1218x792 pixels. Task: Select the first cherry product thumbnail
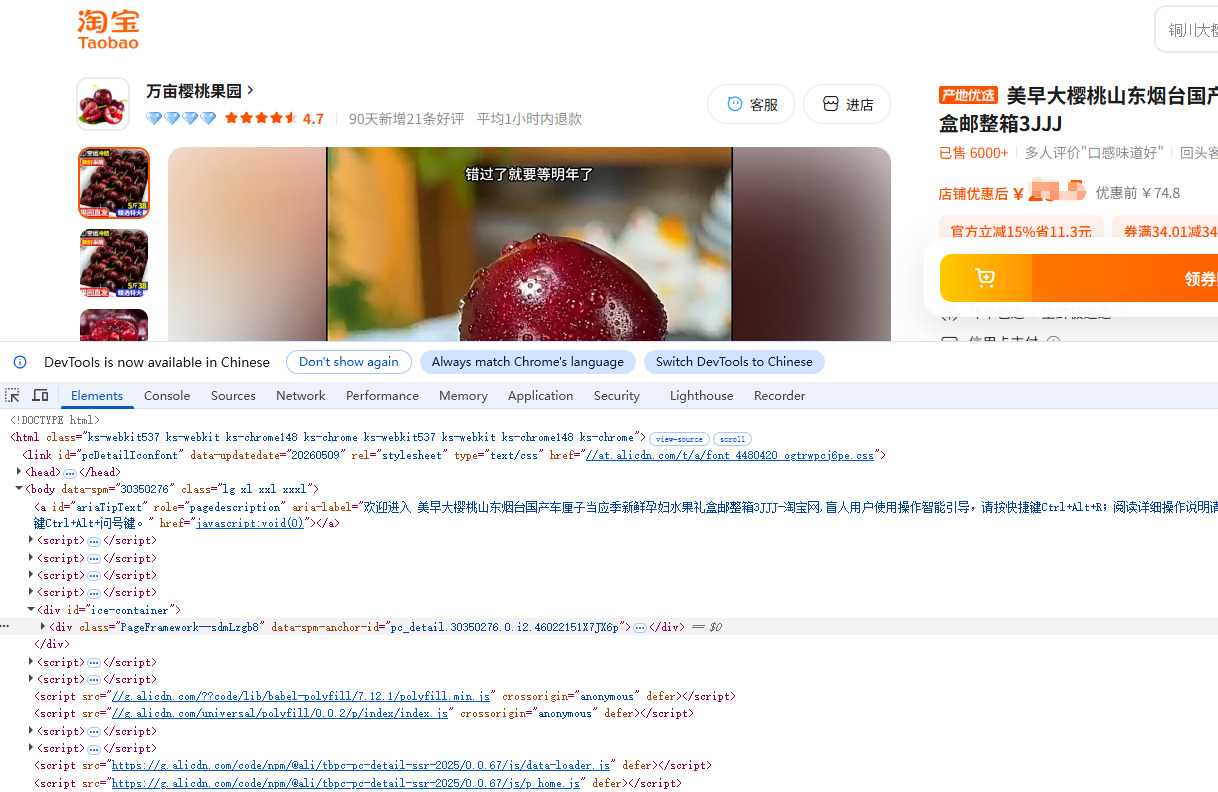[114, 183]
